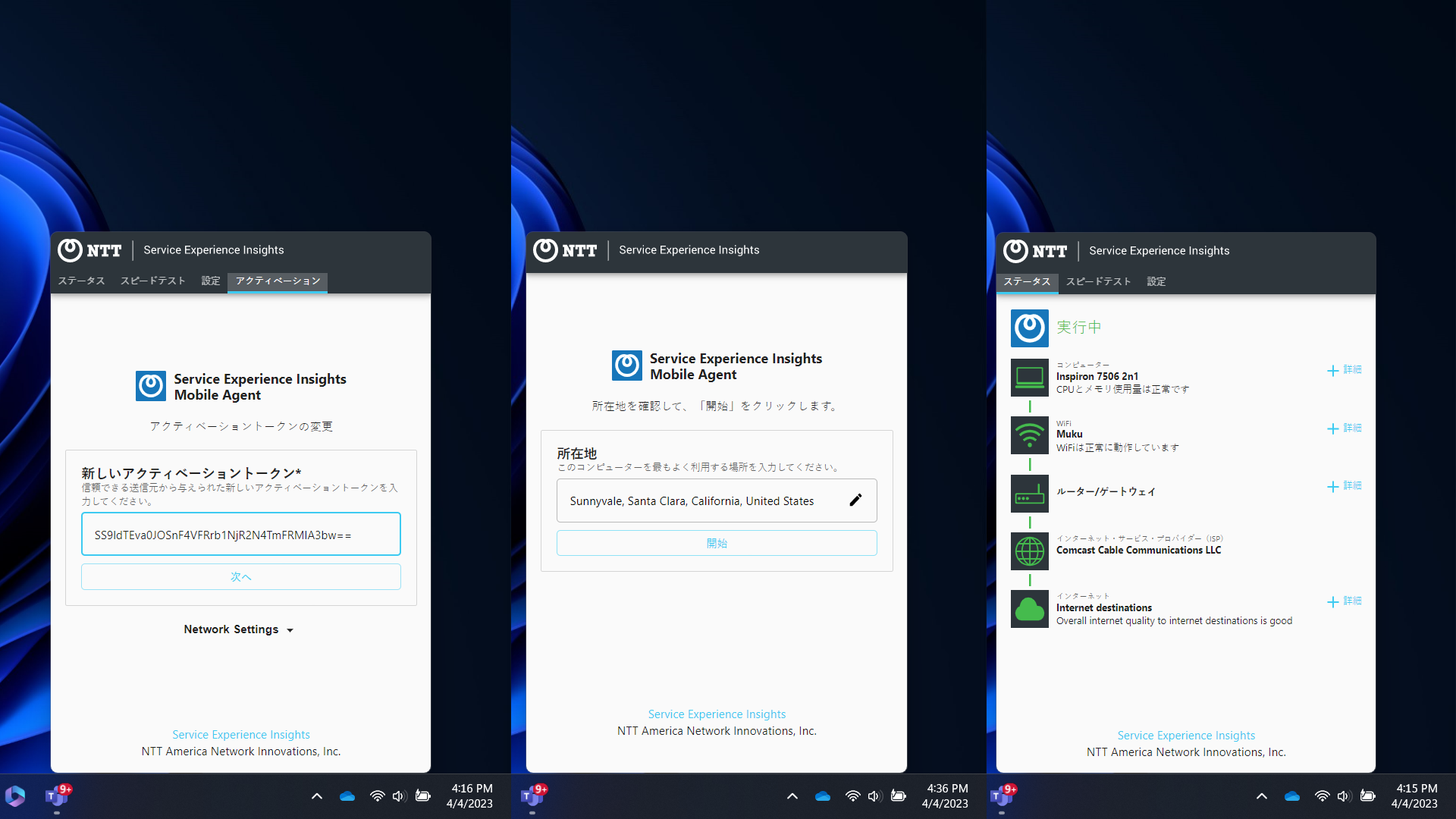Image resolution: width=1456 pixels, height=819 pixels.
Task: Open the スピードテスト tab in the left window
Action: (152, 281)
